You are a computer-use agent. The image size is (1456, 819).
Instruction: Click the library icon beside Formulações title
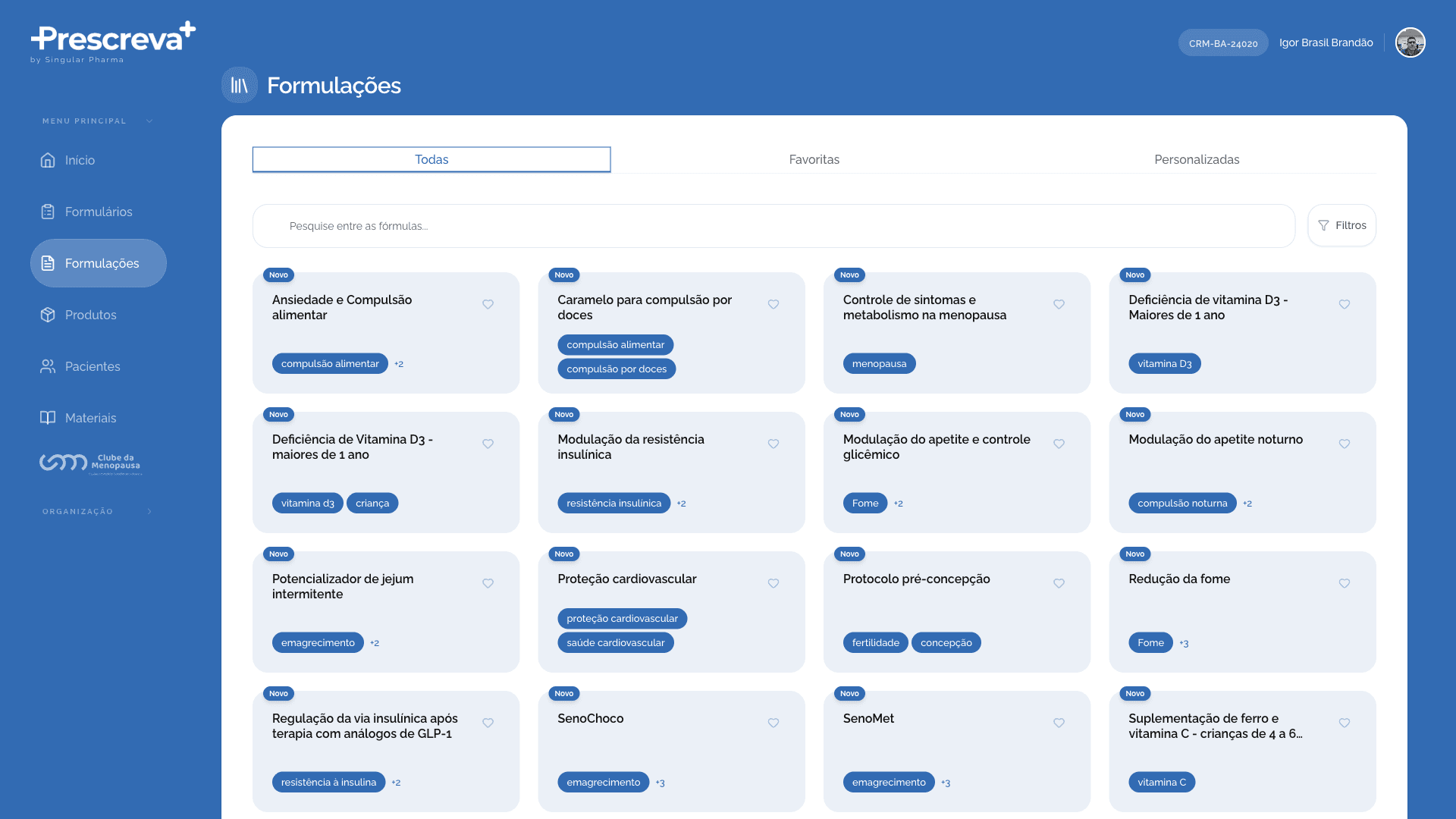[x=240, y=85]
